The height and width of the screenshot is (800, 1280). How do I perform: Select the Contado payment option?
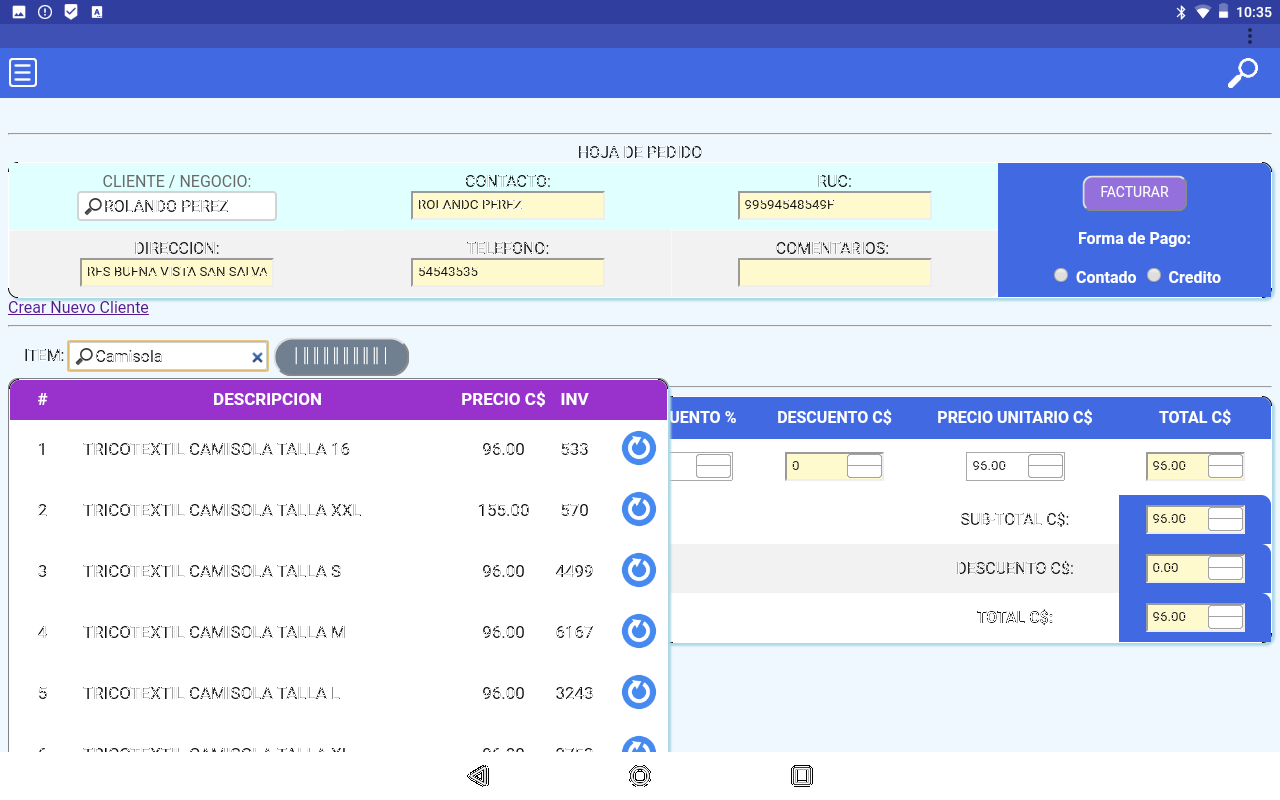pyautogui.click(x=1060, y=275)
